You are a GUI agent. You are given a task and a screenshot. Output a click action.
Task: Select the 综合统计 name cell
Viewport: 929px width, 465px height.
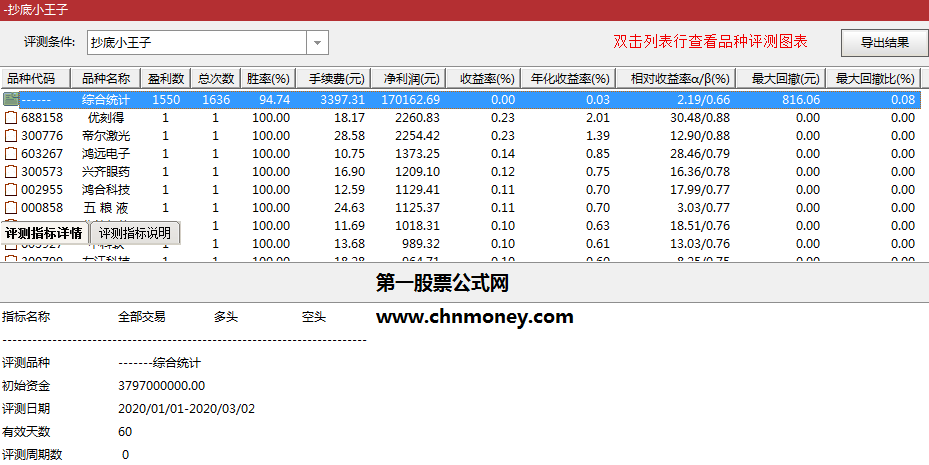(105, 100)
